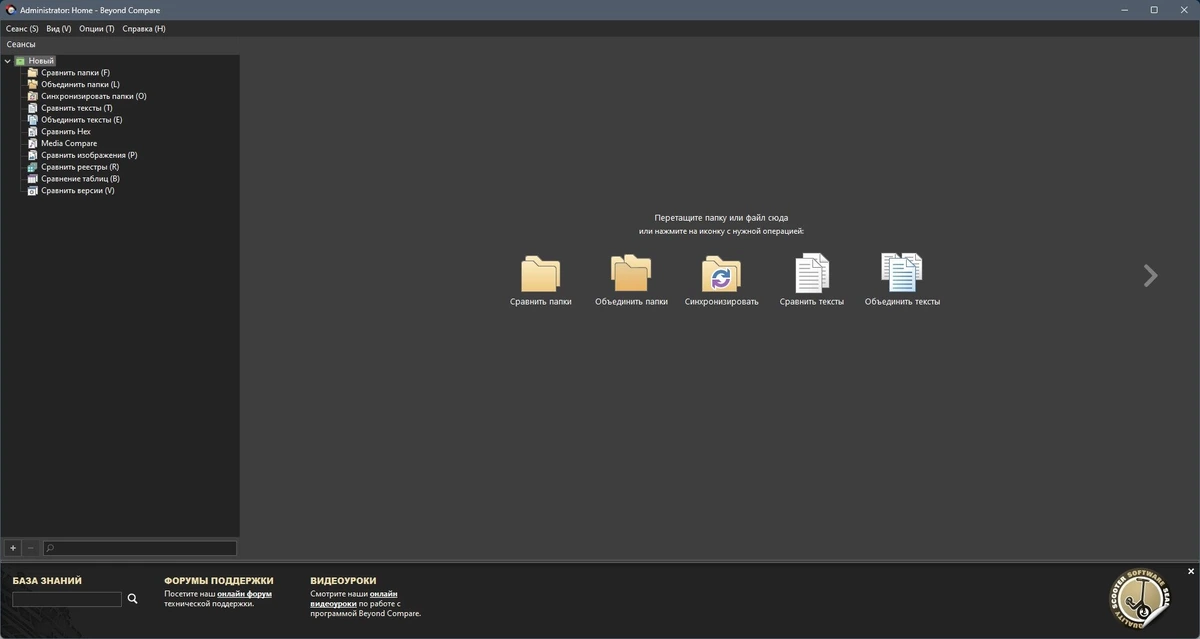Focus the sessions search field

(x=140, y=548)
